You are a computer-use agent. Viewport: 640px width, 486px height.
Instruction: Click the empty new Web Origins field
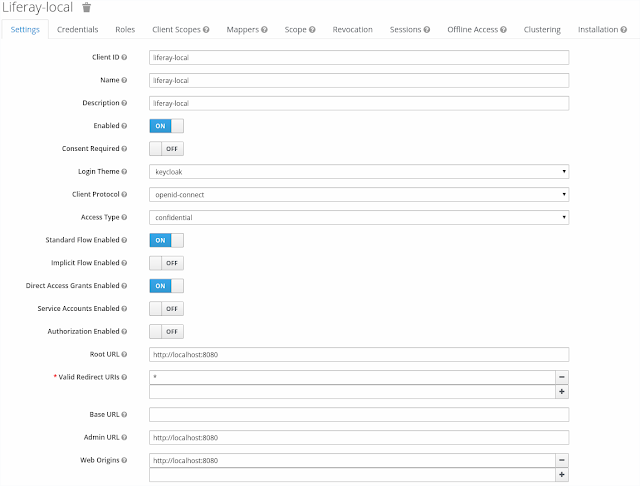click(x=352, y=475)
